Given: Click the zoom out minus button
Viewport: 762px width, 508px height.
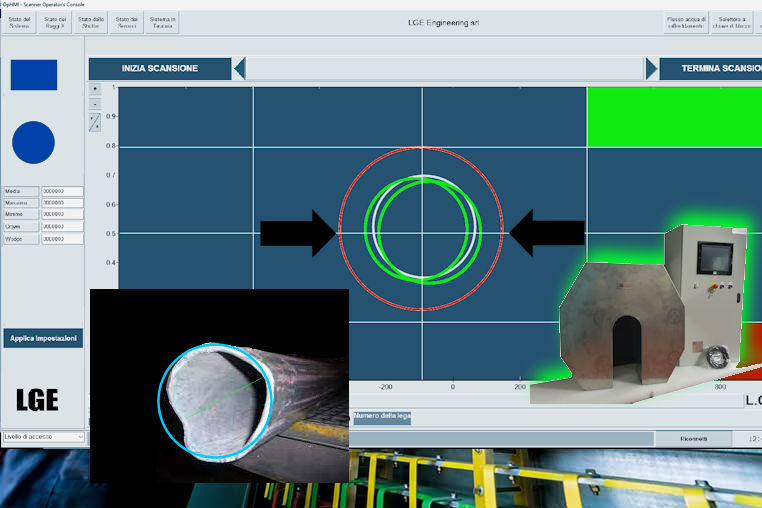Looking at the screenshot, I should click(95, 104).
